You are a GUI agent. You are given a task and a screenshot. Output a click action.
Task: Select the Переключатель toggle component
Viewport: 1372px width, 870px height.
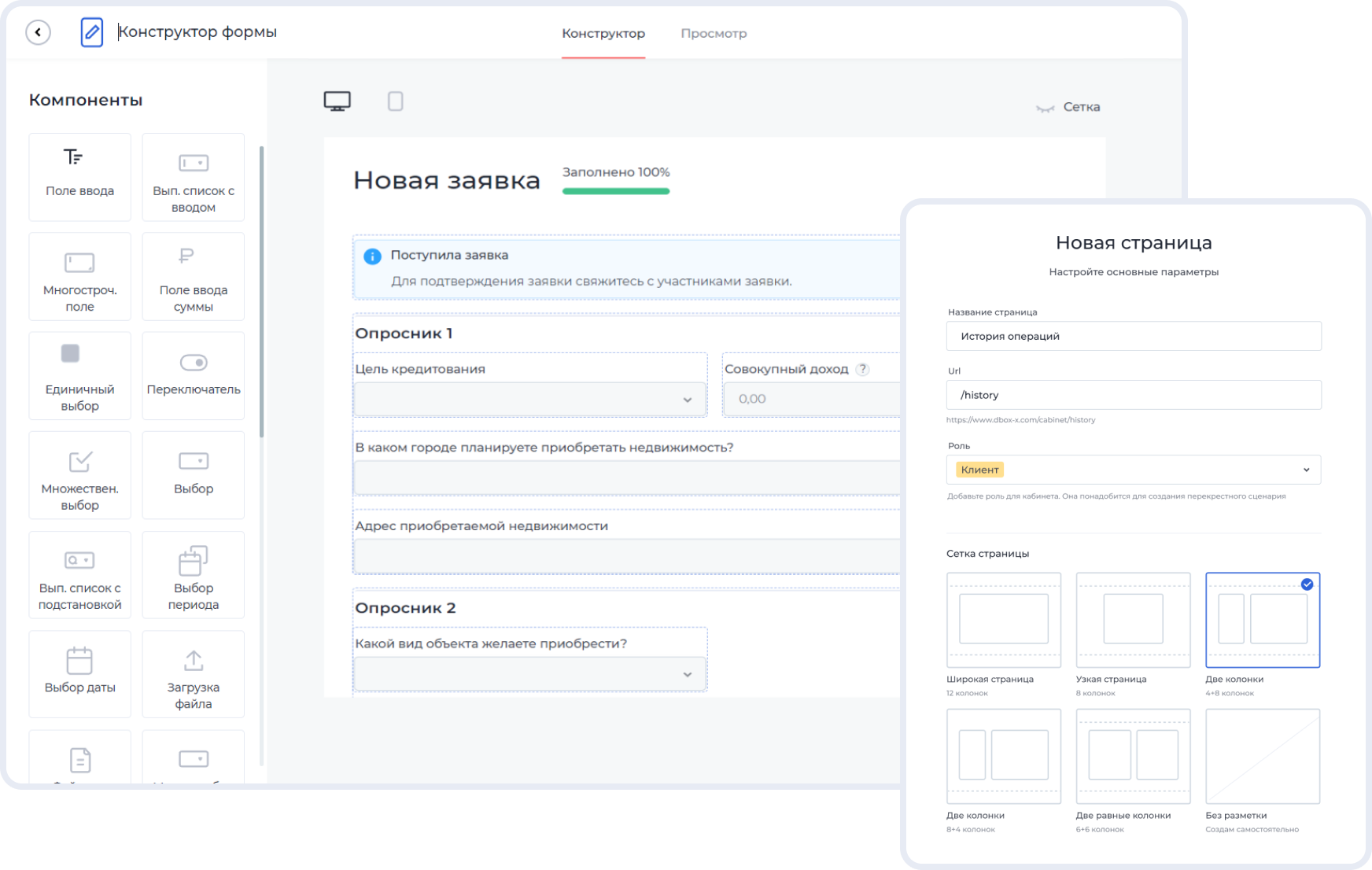click(193, 375)
